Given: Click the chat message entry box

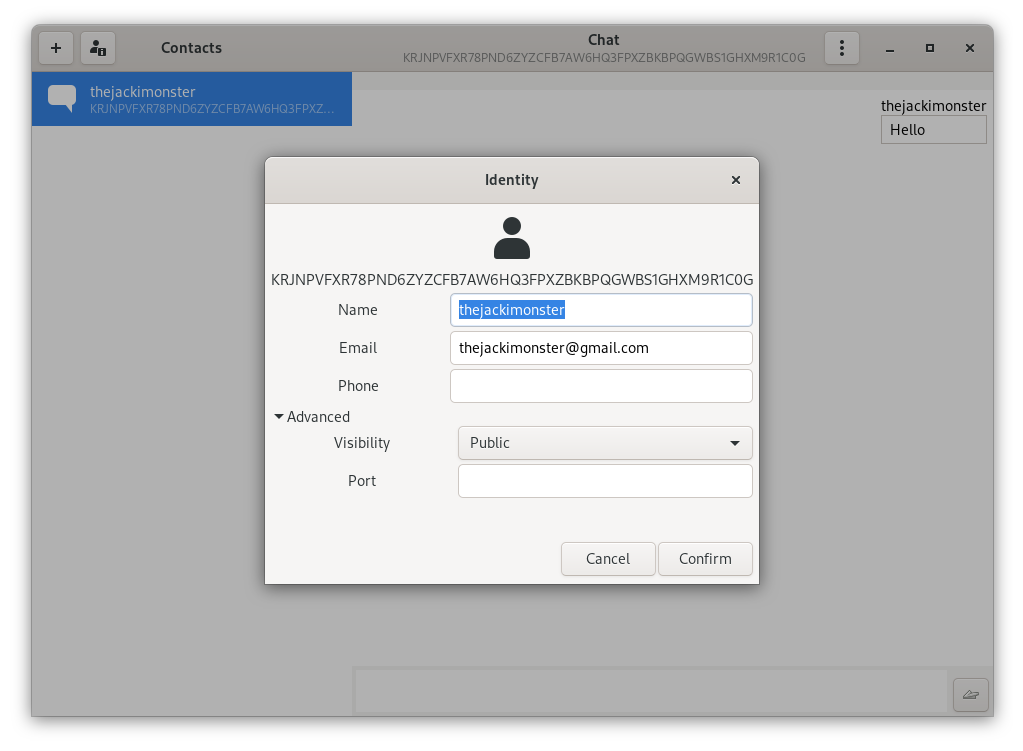Looking at the screenshot, I should coord(651,690).
